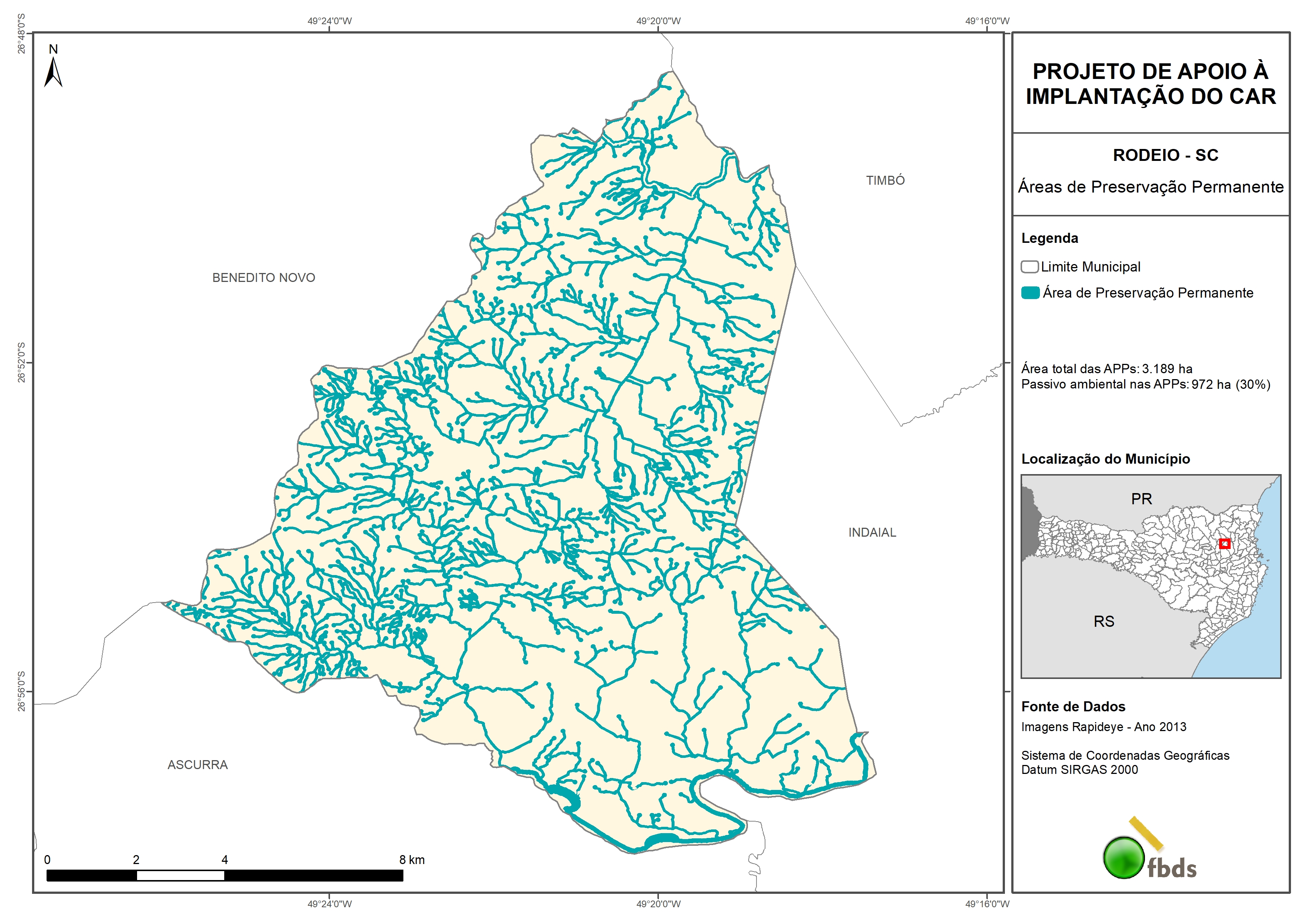Image resolution: width=1307 pixels, height=924 pixels.
Task: Click the '0' scale bar label
Action: pos(47,860)
